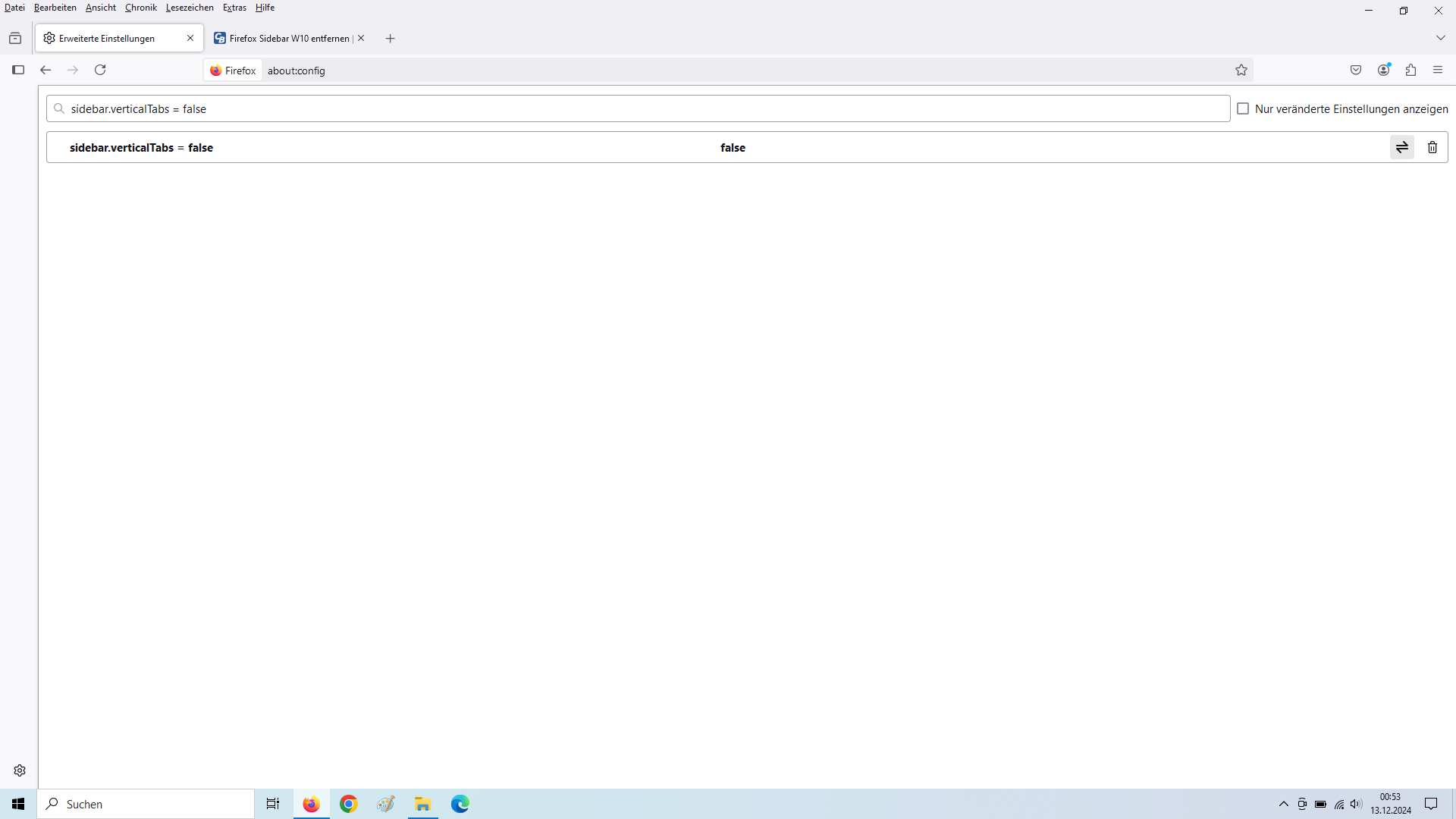
Task: Open the Firefox account menu icon
Action: tap(1383, 70)
